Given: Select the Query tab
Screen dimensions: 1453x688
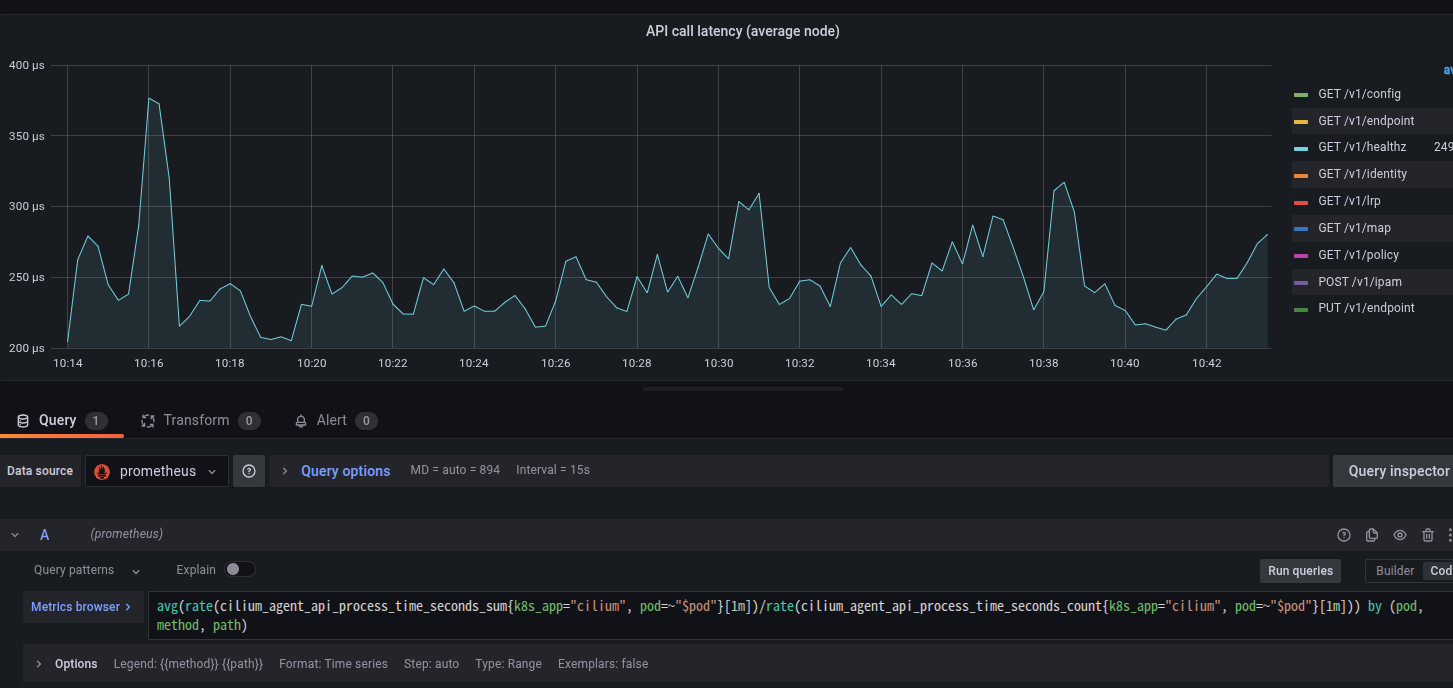Looking at the screenshot, I should [62, 420].
